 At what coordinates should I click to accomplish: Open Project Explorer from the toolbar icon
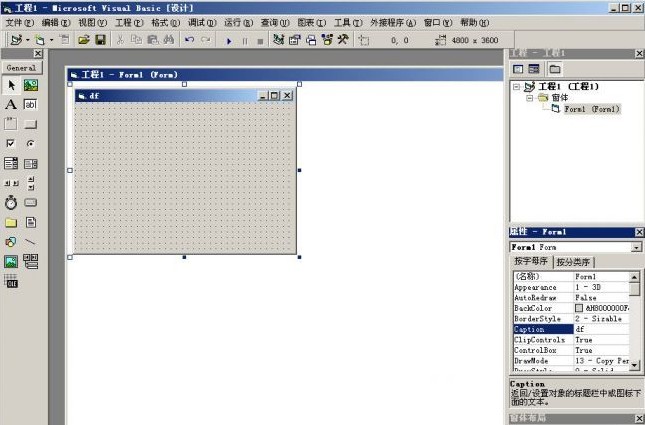click(278, 40)
